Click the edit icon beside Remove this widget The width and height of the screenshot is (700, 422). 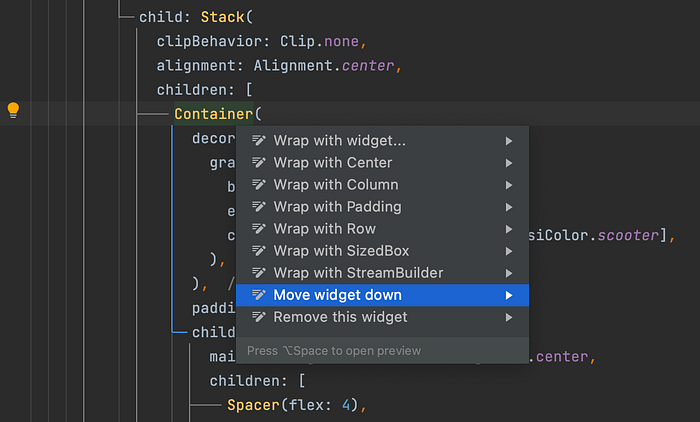pyautogui.click(x=258, y=317)
